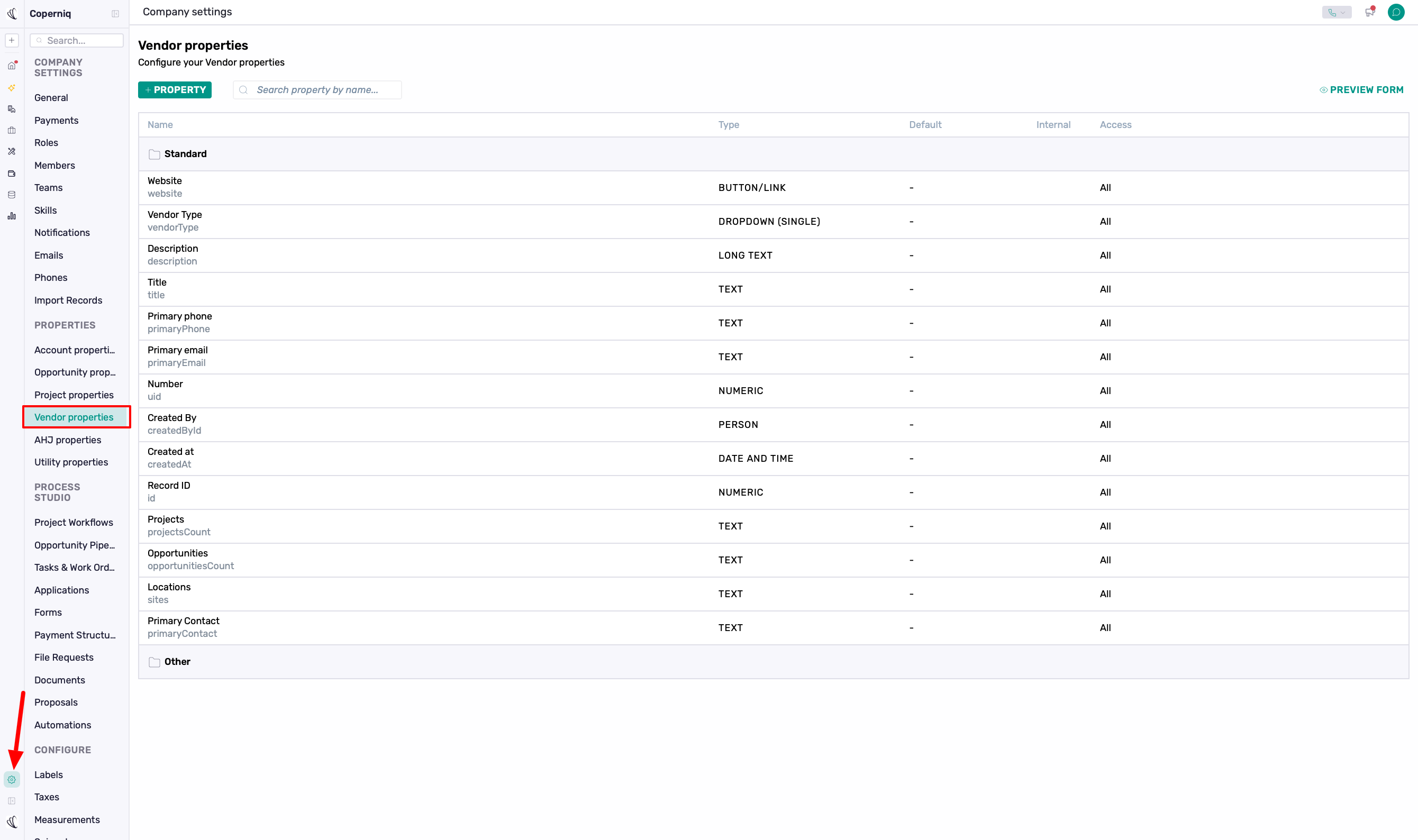Click the Search property by name field

click(317, 89)
